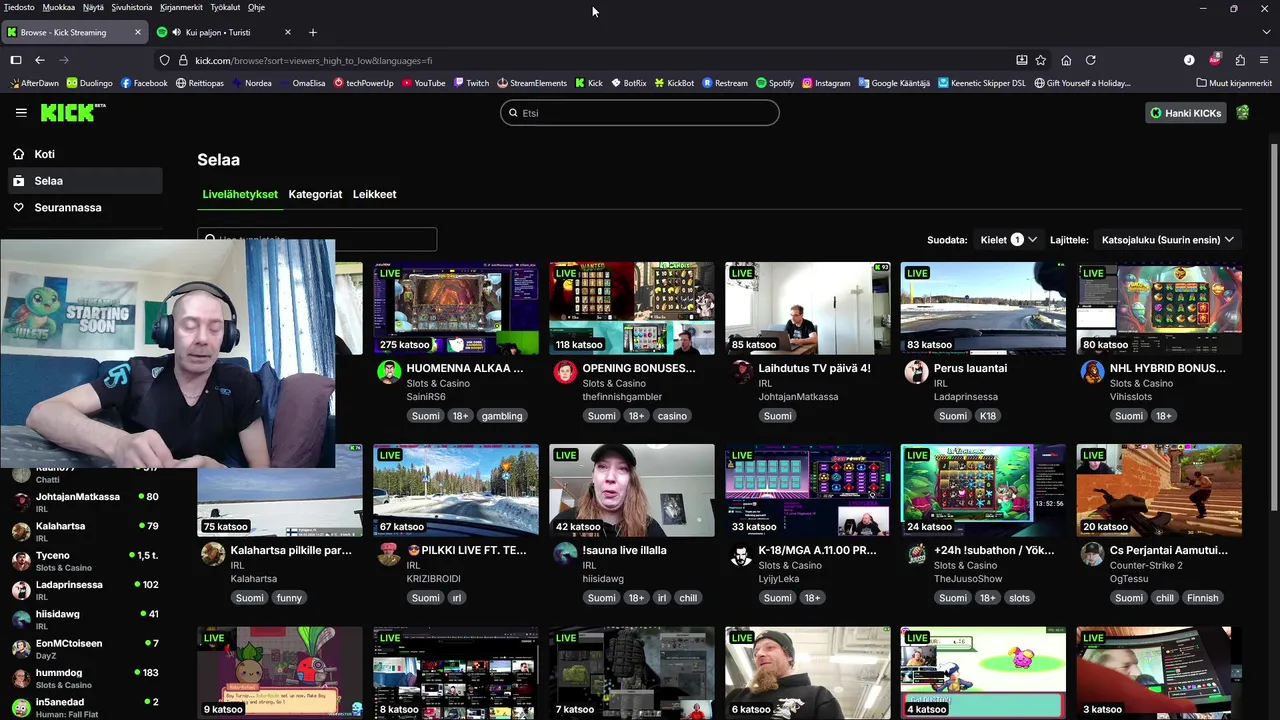
Task: Switch to the Kategoriat tab
Action: coord(315,194)
